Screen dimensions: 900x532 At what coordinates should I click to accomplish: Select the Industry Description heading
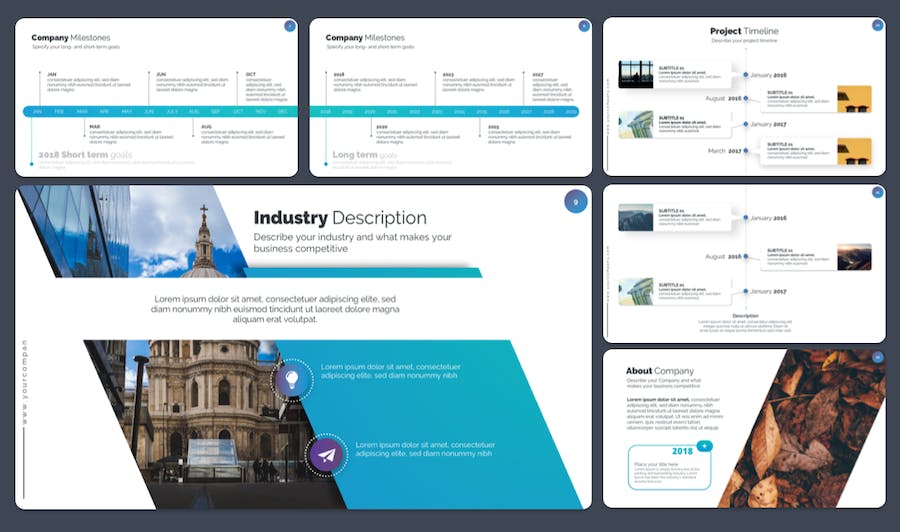339,218
